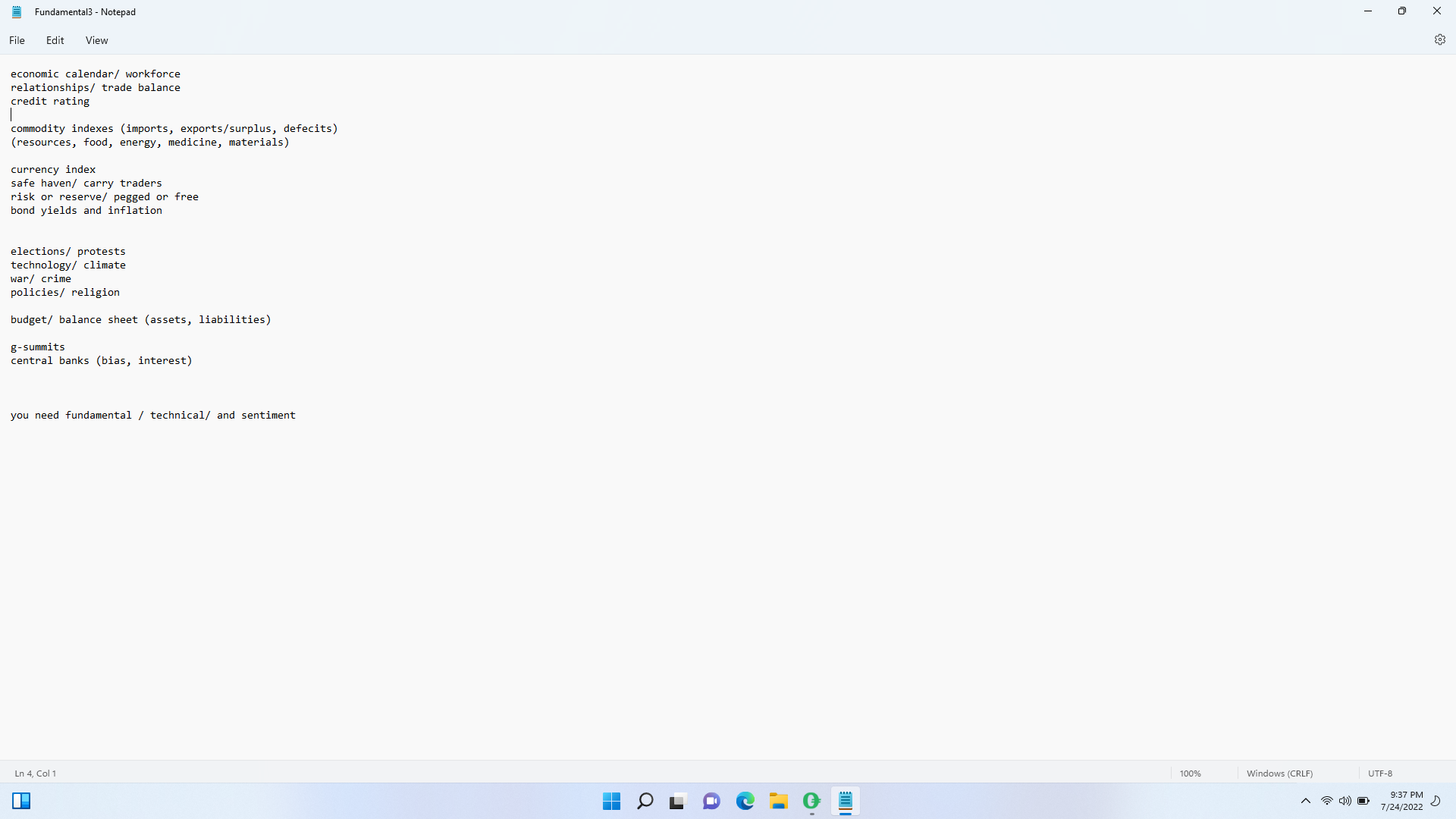Place cursor after 'credit rating' text
1456x819 pixels.
click(90, 102)
